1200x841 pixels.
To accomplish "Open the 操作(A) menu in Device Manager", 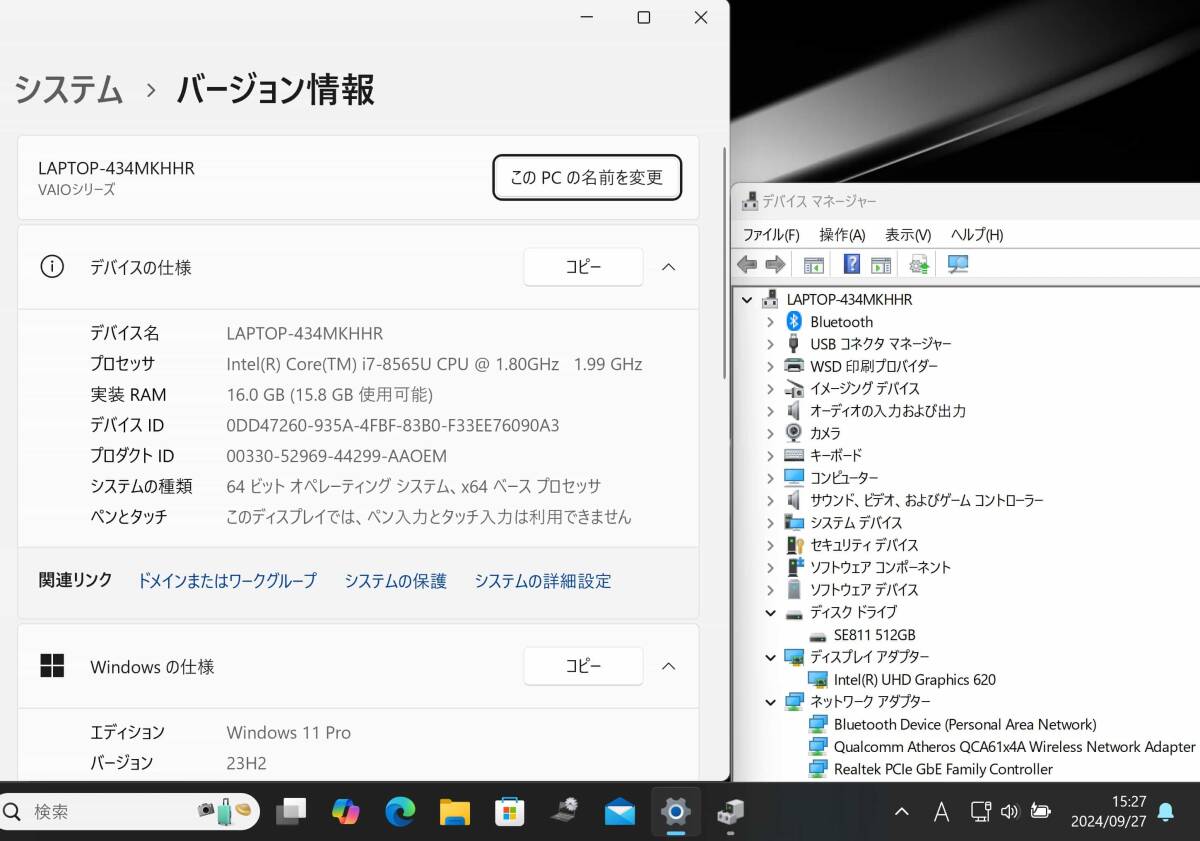I will tap(842, 234).
